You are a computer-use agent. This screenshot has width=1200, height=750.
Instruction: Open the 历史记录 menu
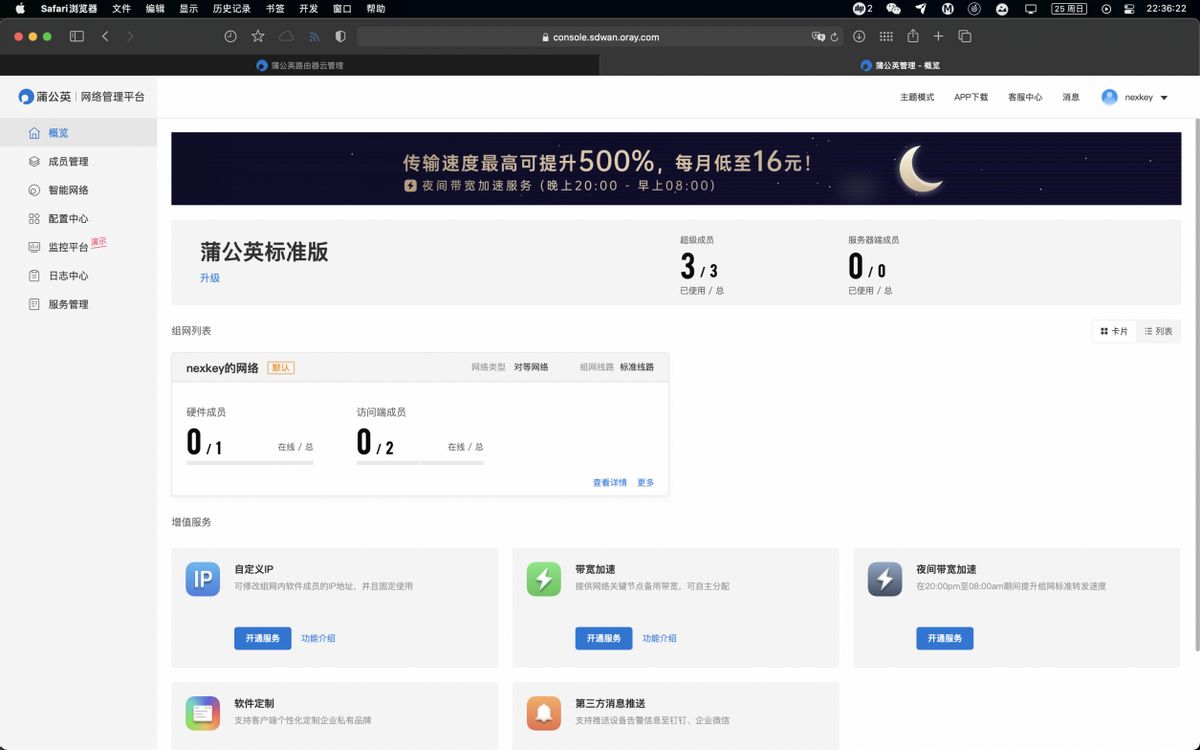coord(232,8)
